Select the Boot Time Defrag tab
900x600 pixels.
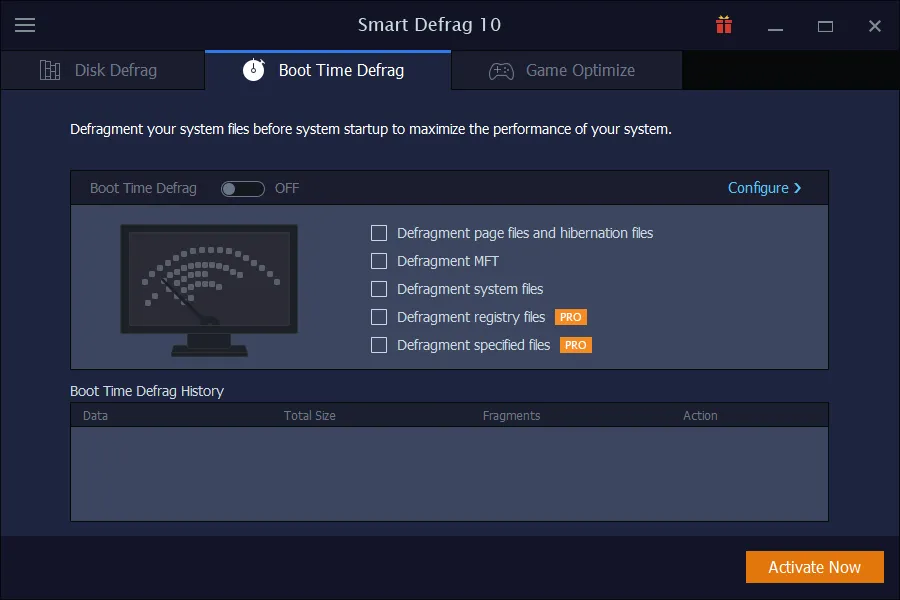tap(328, 70)
